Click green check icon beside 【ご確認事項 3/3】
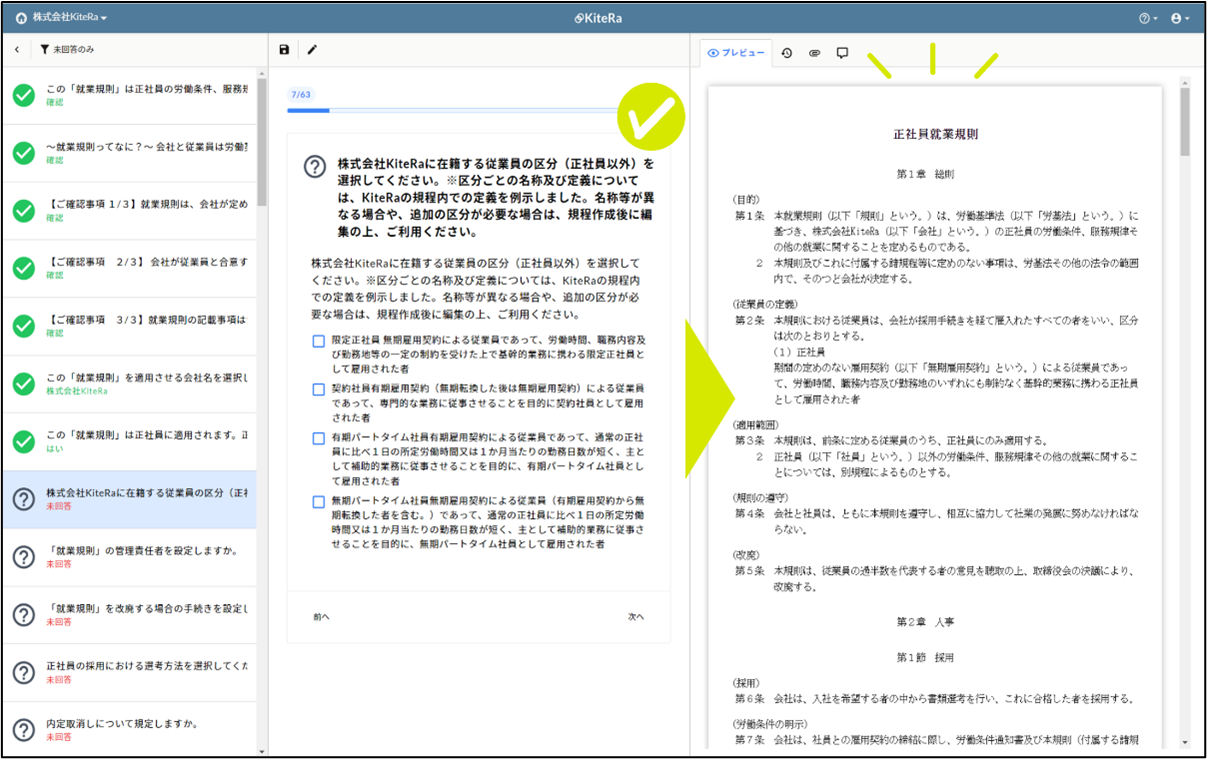 pyautogui.click(x=24, y=326)
